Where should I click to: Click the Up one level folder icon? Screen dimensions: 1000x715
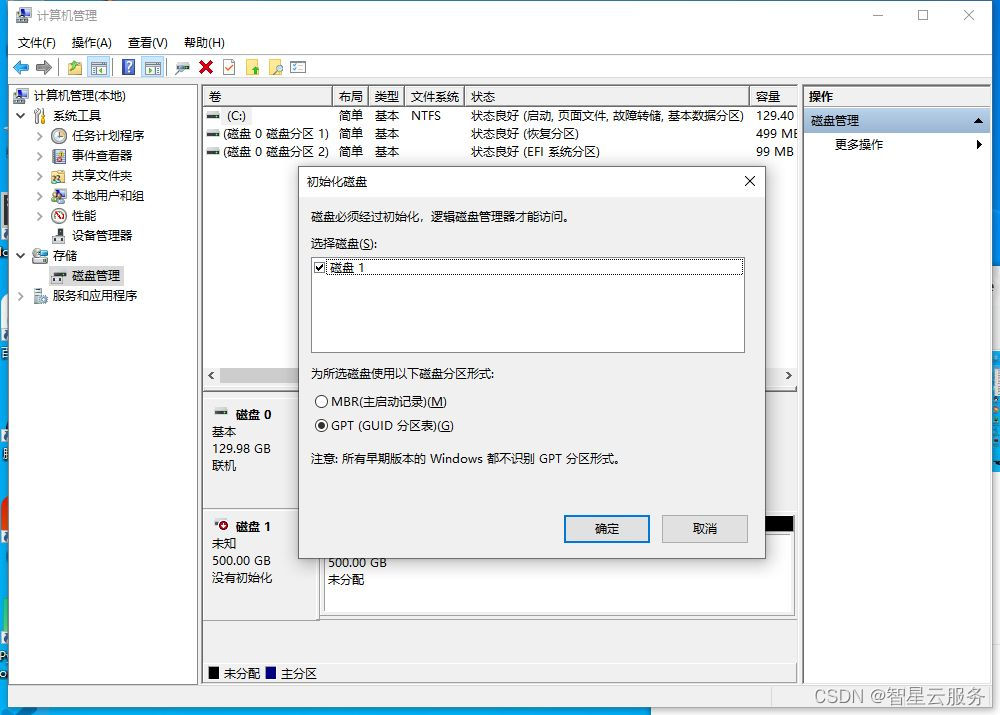point(75,67)
